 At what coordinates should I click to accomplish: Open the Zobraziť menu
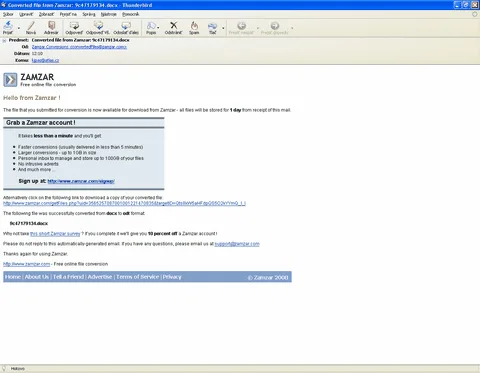(46, 14)
